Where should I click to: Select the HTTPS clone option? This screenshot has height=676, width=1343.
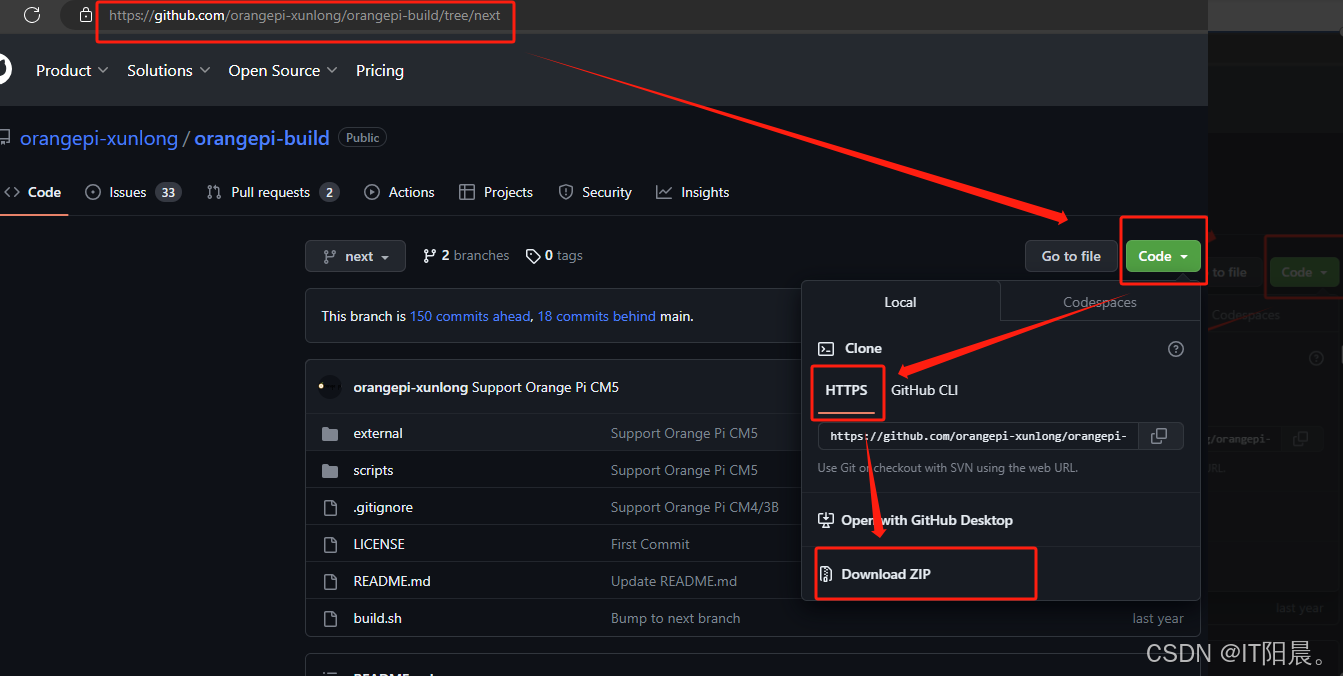pyautogui.click(x=846, y=390)
